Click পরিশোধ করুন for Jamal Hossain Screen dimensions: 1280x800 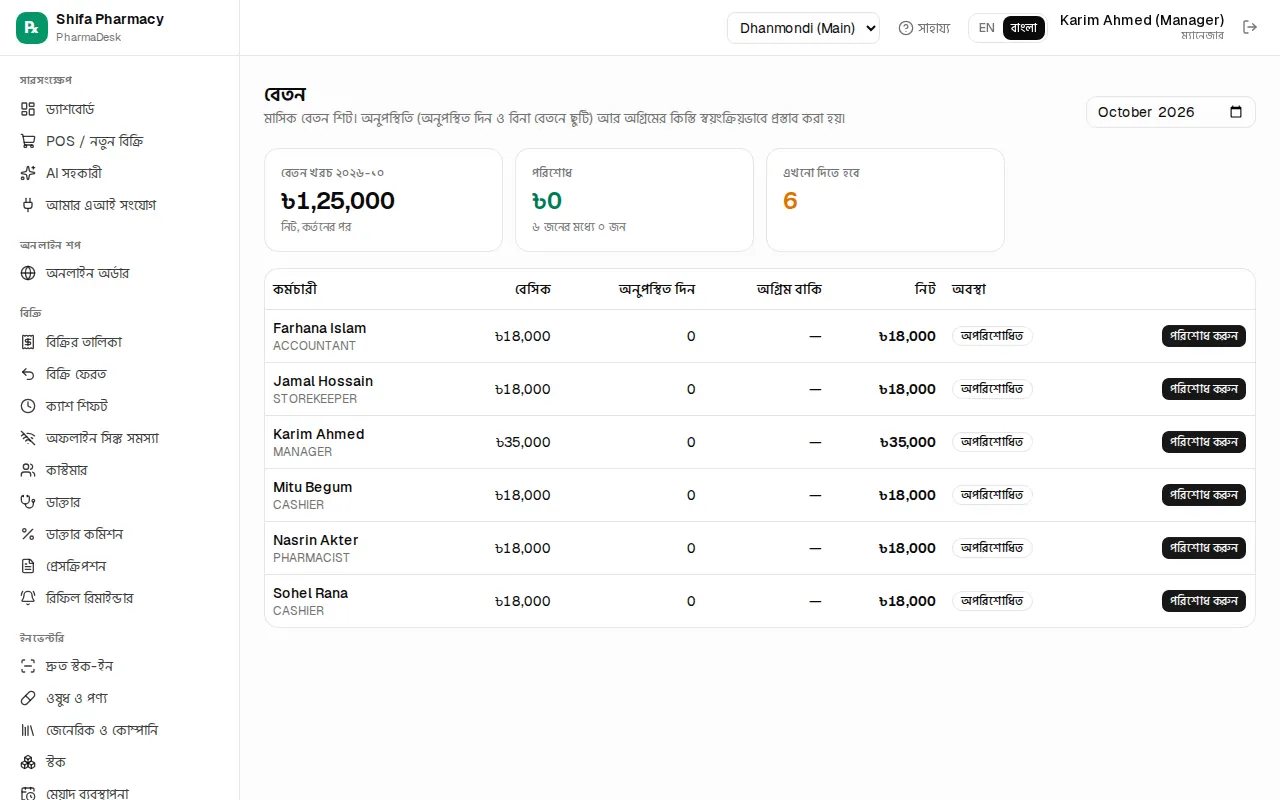coord(1204,389)
